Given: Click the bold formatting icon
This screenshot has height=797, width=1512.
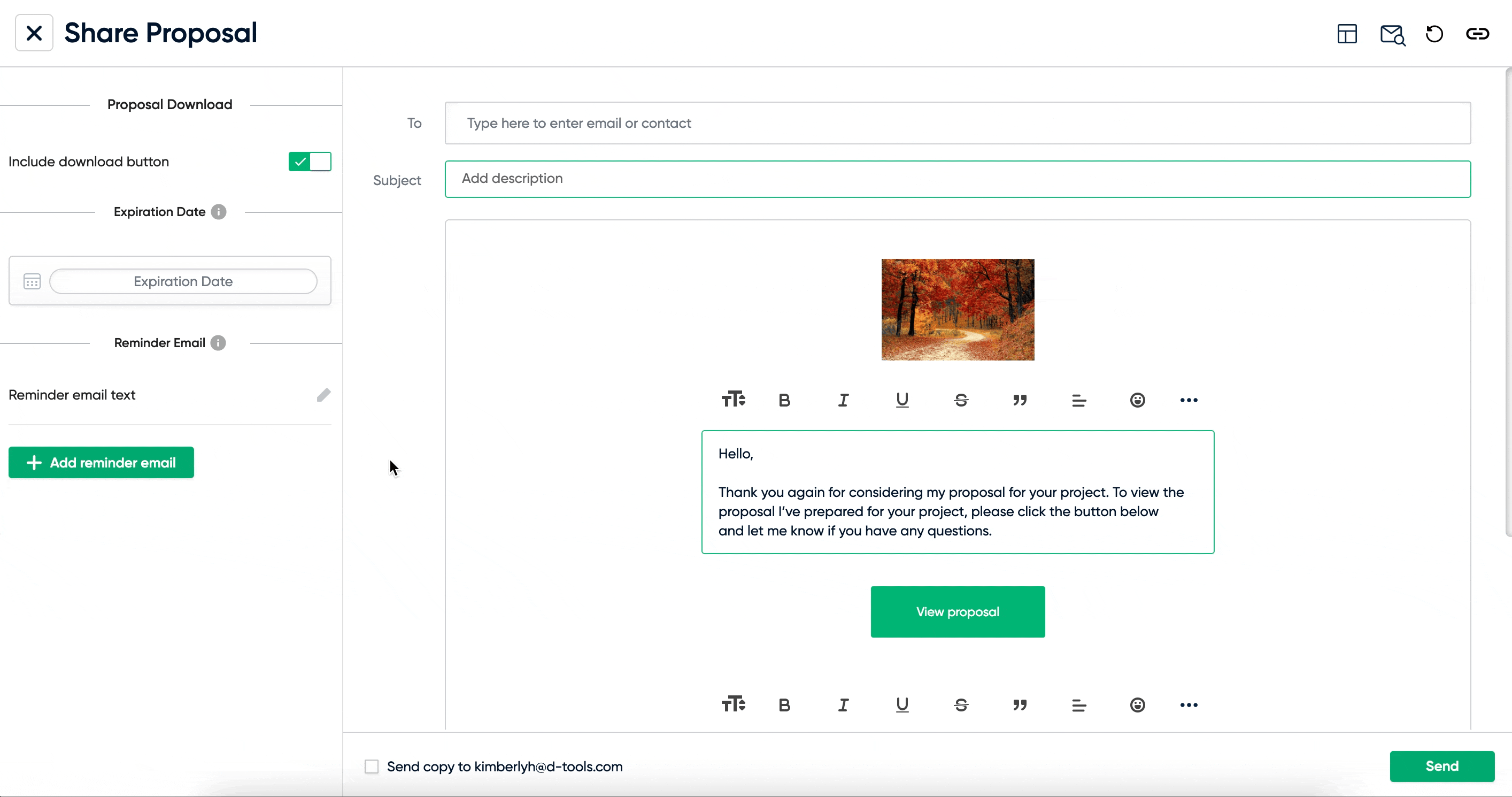Looking at the screenshot, I should (784, 400).
